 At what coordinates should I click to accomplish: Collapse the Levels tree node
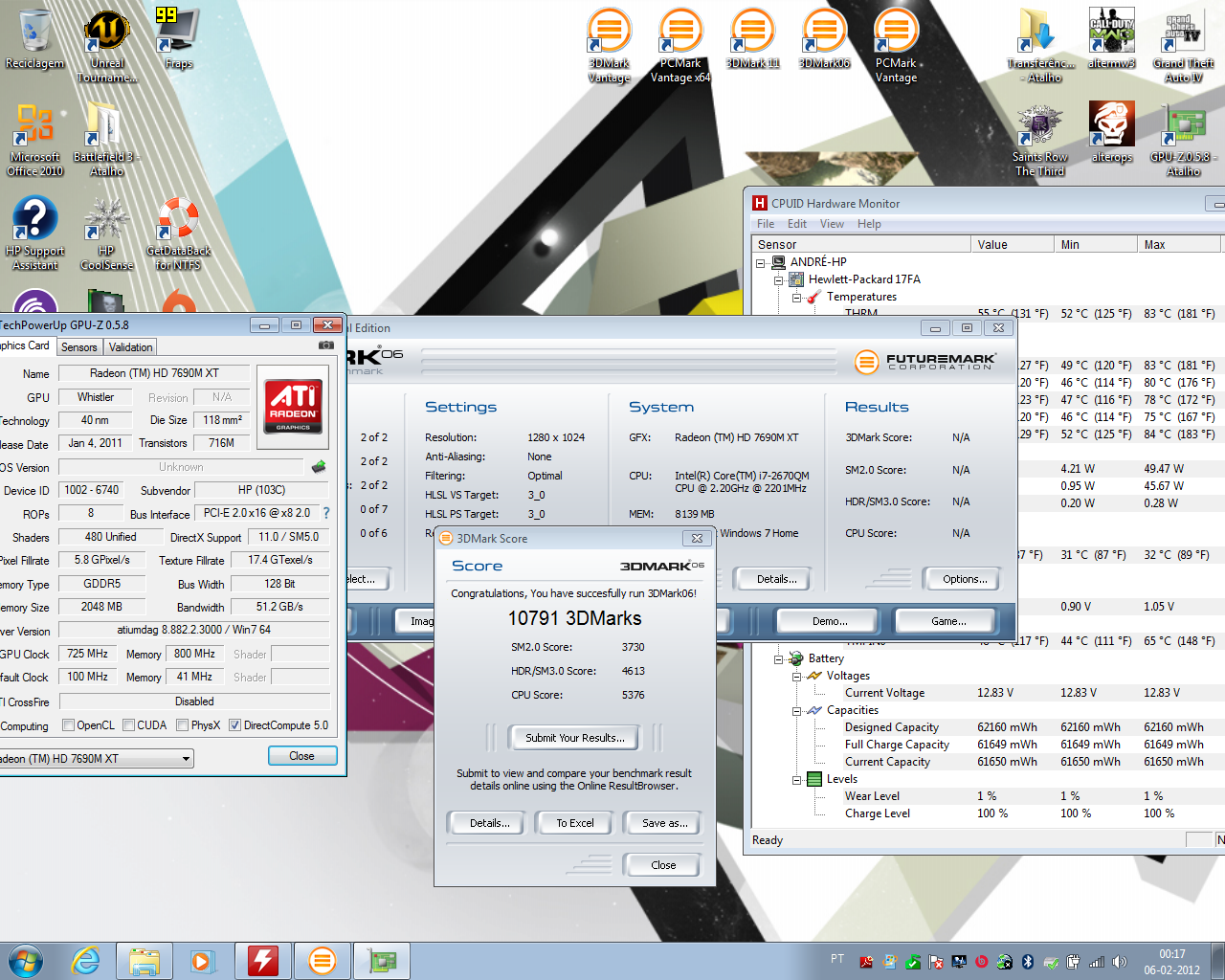[796, 779]
